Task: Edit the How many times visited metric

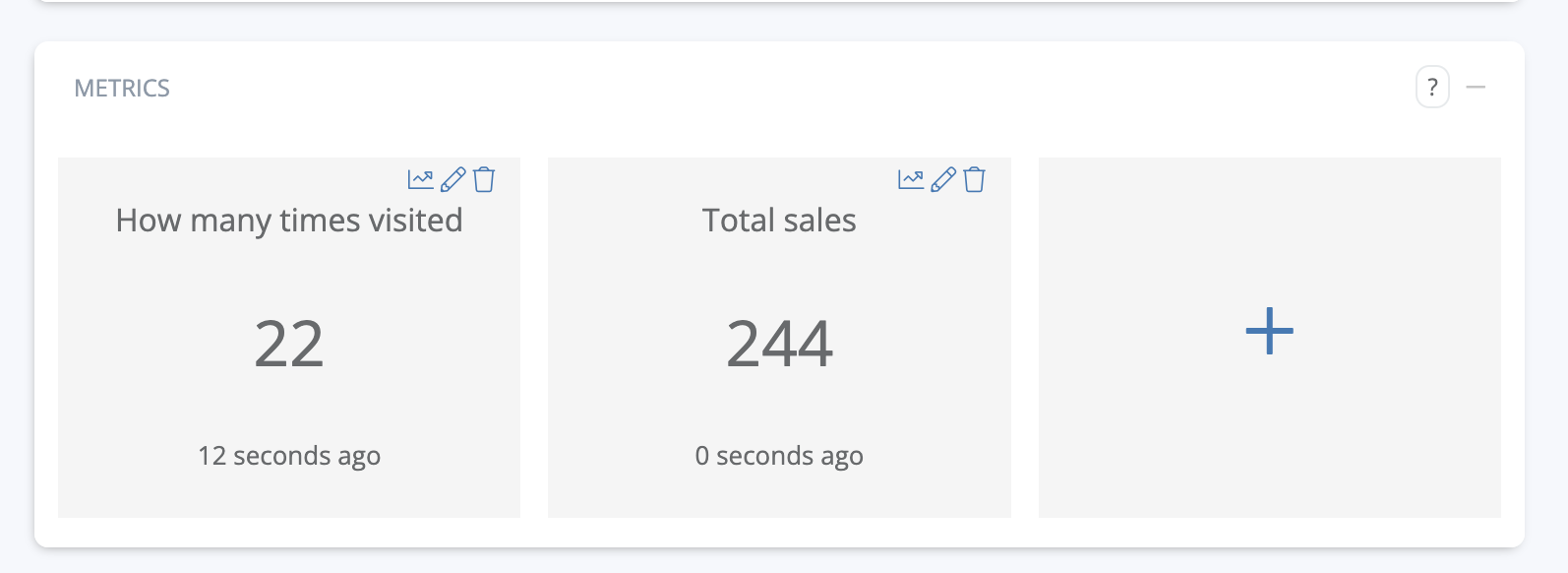Action: (x=452, y=179)
